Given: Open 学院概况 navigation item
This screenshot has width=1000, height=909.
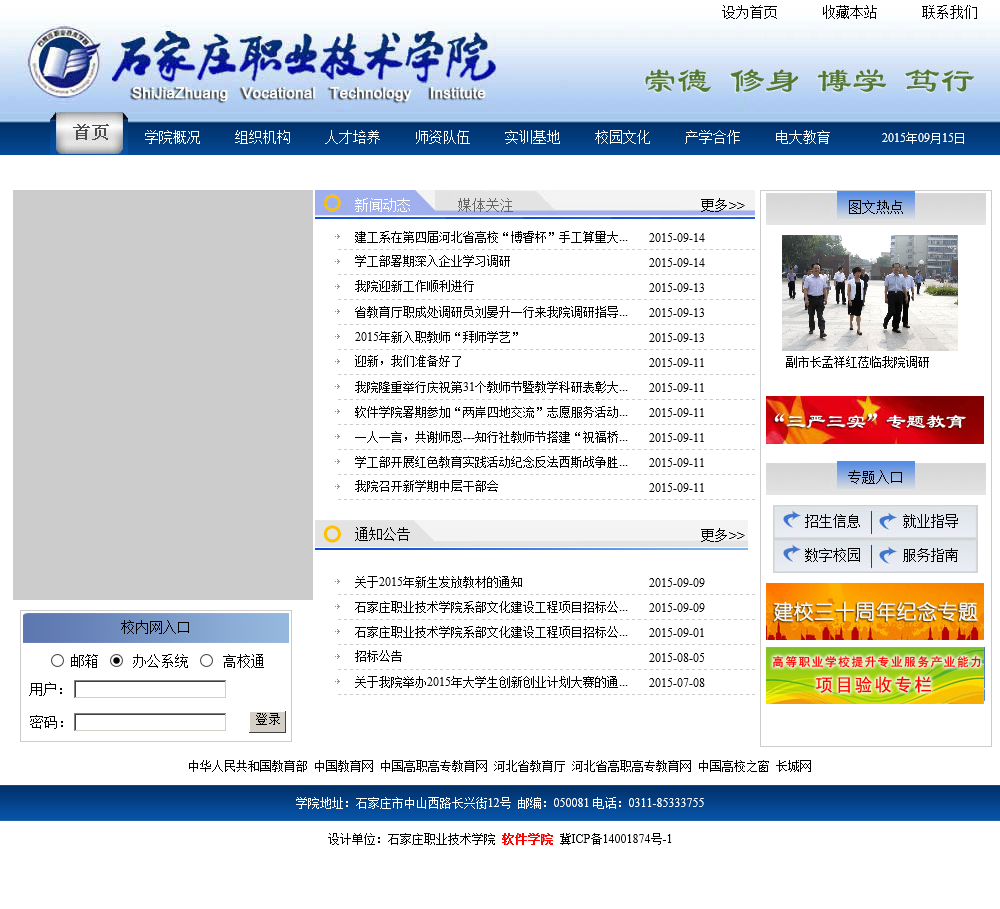Looking at the screenshot, I should 172,137.
